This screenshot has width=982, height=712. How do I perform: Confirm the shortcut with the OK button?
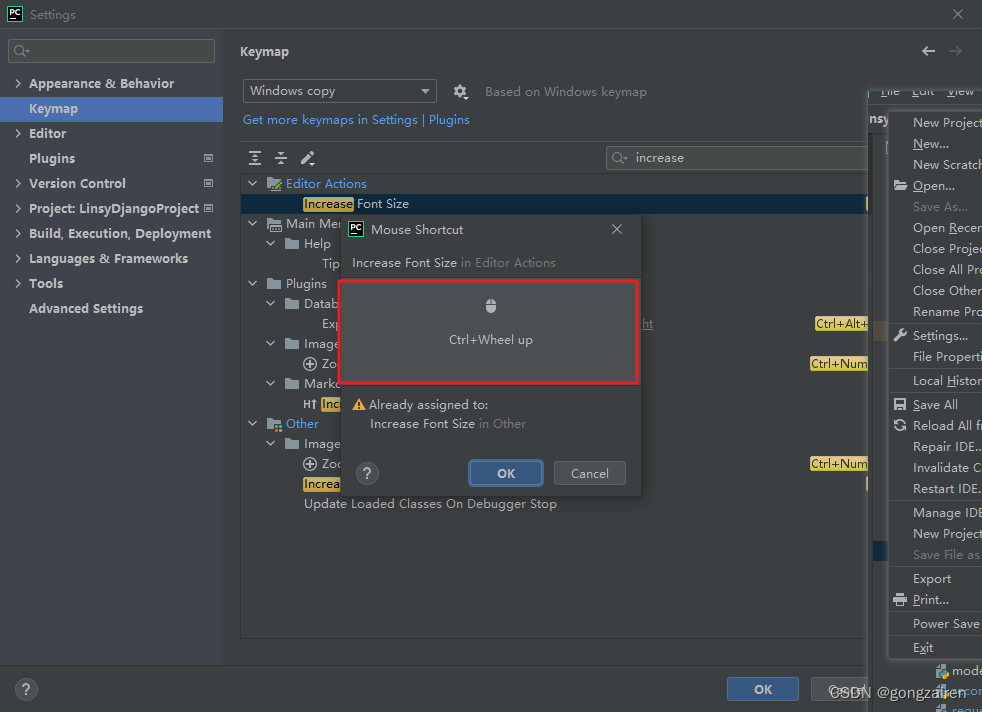(505, 473)
